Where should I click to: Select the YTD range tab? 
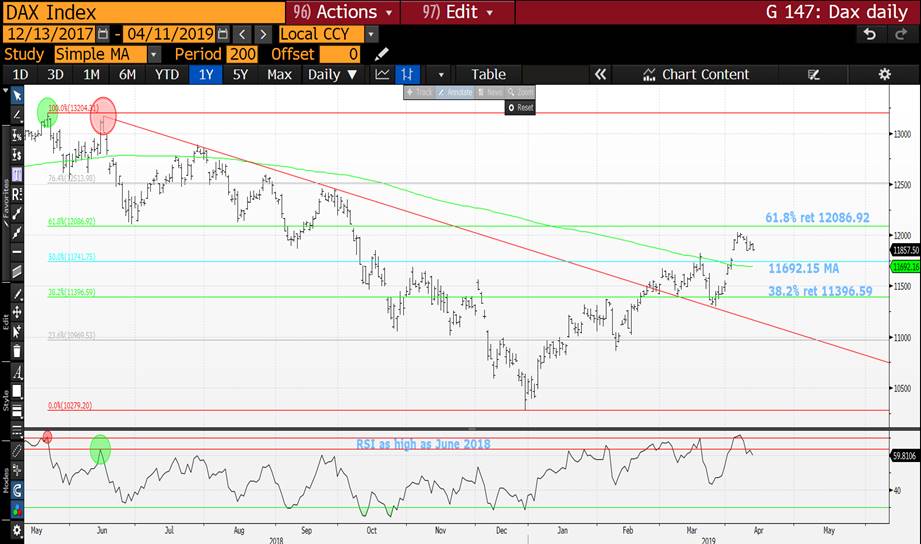click(x=167, y=75)
